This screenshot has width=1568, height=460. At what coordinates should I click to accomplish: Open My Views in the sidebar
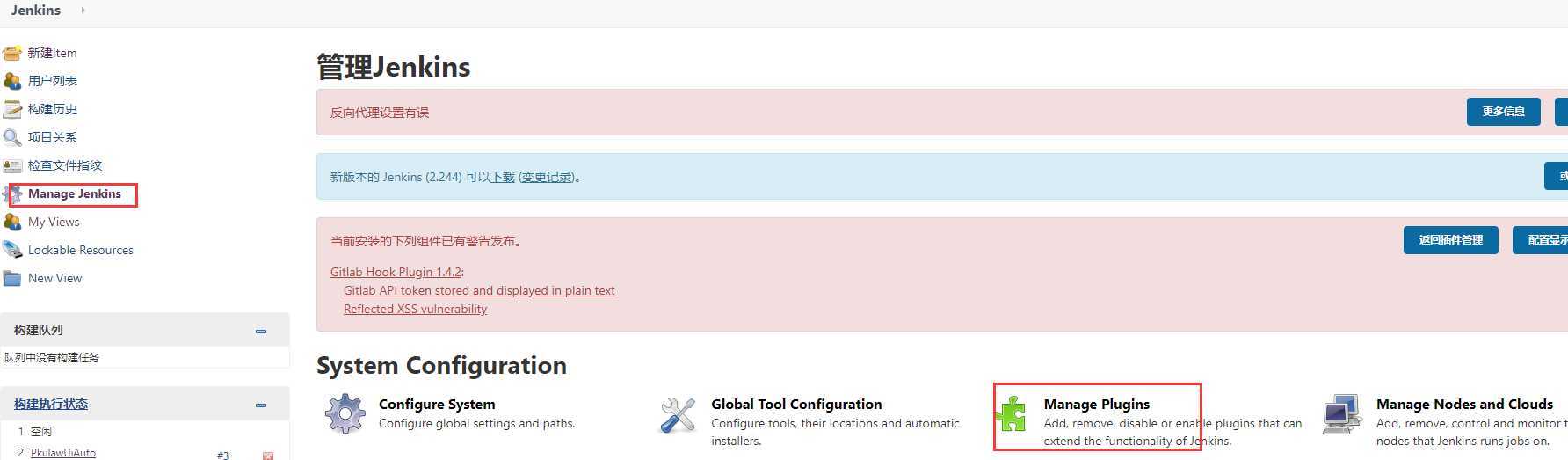(x=54, y=222)
